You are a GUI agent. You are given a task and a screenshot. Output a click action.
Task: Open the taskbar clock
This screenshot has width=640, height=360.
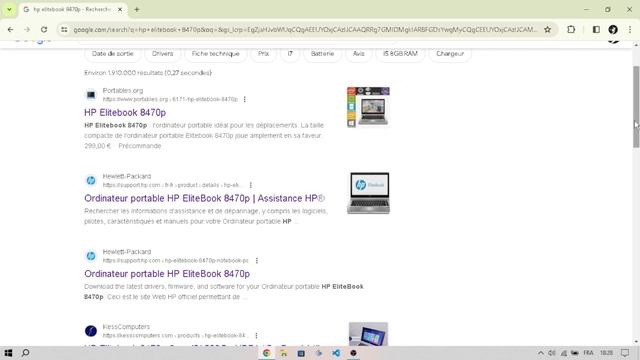tap(607, 353)
